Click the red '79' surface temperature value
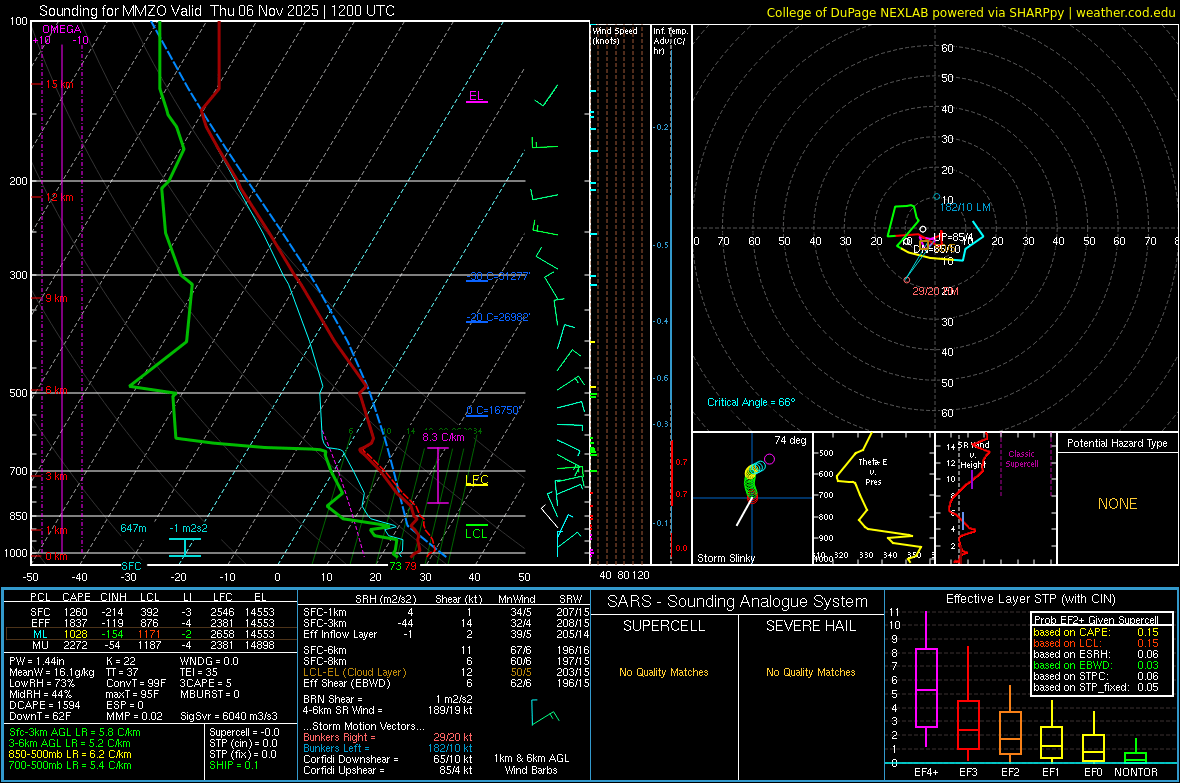This screenshot has height=783, width=1180. [x=410, y=566]
